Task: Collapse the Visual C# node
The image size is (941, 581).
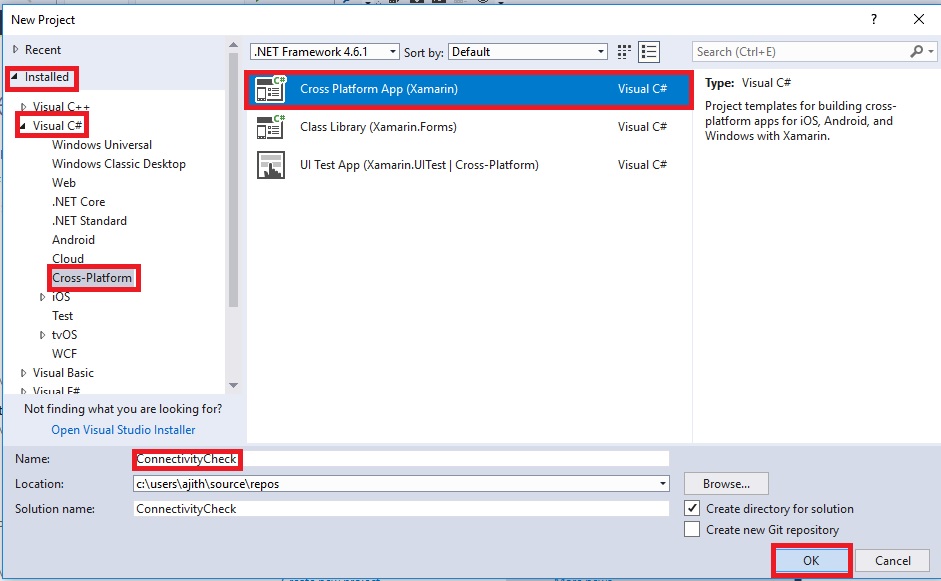Action: coord(23,126)
